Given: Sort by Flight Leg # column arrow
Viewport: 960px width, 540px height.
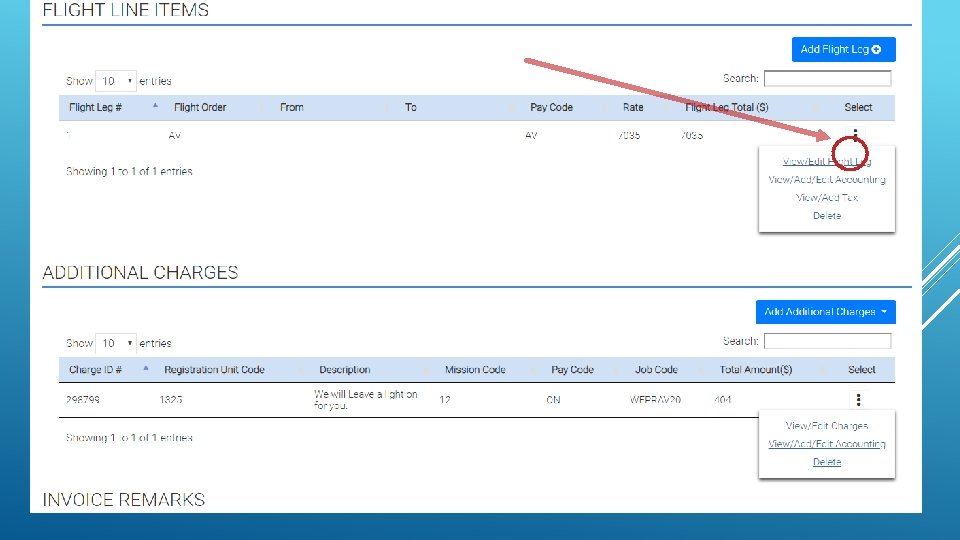Looking at the screenshot, I should pyautogui.click(x=156, y=105).
